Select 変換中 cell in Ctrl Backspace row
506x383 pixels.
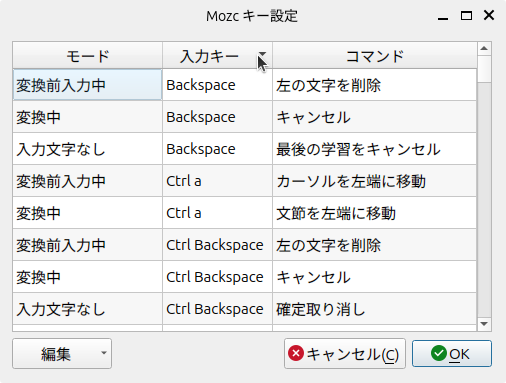click(88, 277)
